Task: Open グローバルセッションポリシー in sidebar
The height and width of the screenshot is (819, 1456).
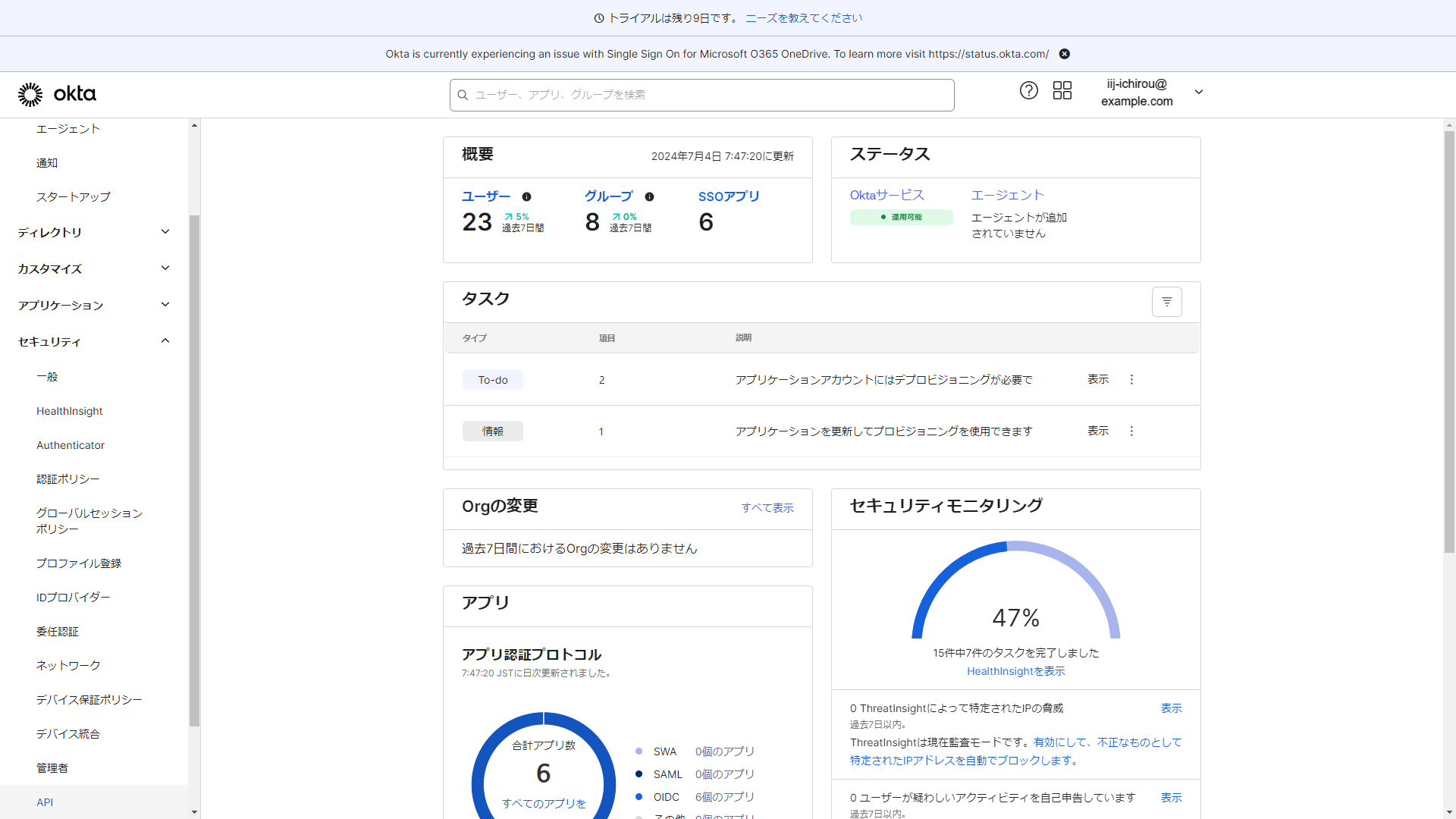Action: tap(89, 521)
